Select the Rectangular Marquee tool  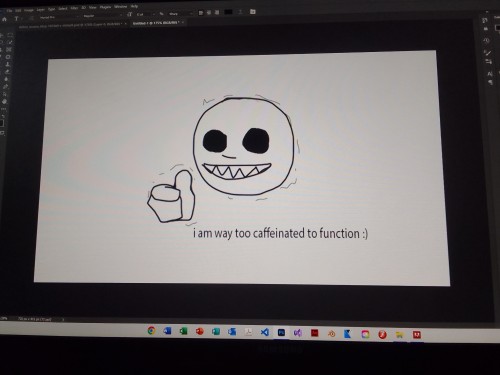(x=10, y=35)
